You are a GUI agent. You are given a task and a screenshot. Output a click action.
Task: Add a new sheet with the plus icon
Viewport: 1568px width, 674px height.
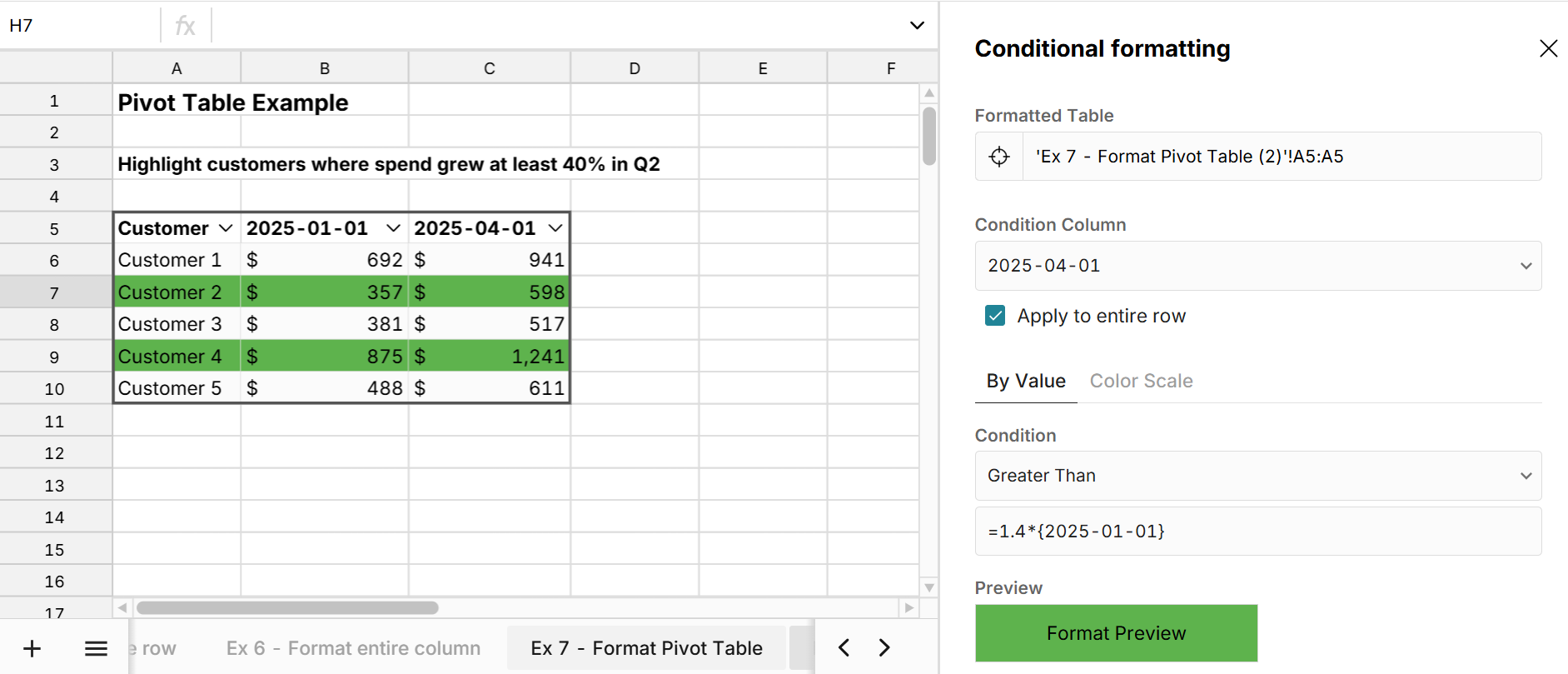click(32, 648)
